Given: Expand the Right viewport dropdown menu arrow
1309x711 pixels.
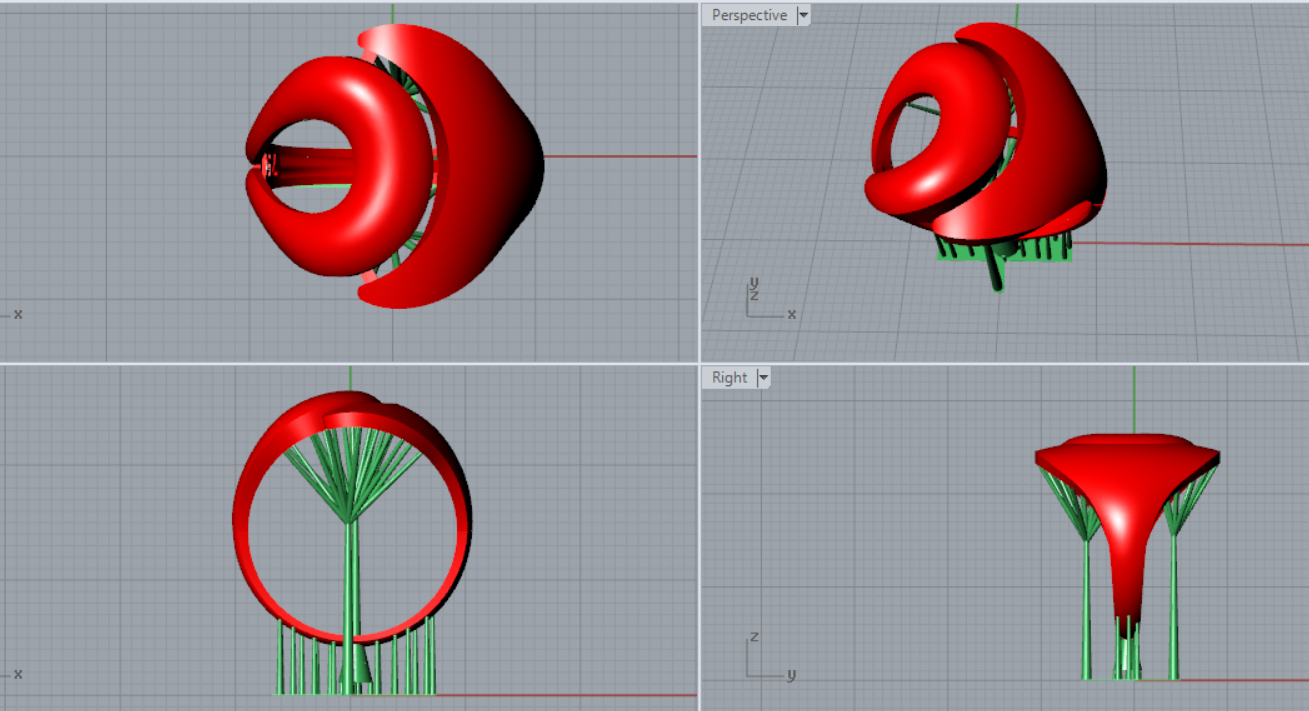Looking at the screenshot, I should click(x=764, y=377).
